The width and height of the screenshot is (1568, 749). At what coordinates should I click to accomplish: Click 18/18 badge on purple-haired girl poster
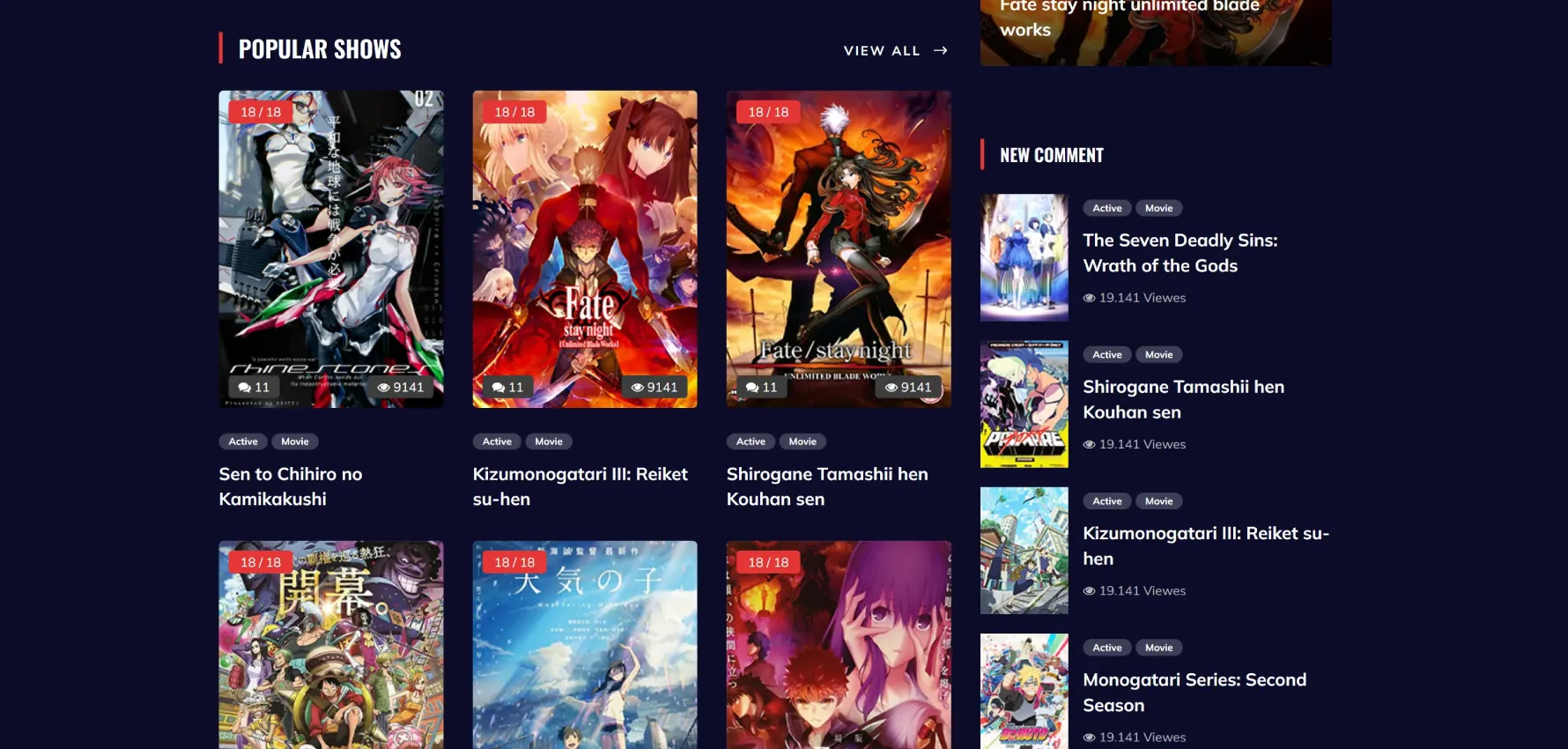coord(768,562)
